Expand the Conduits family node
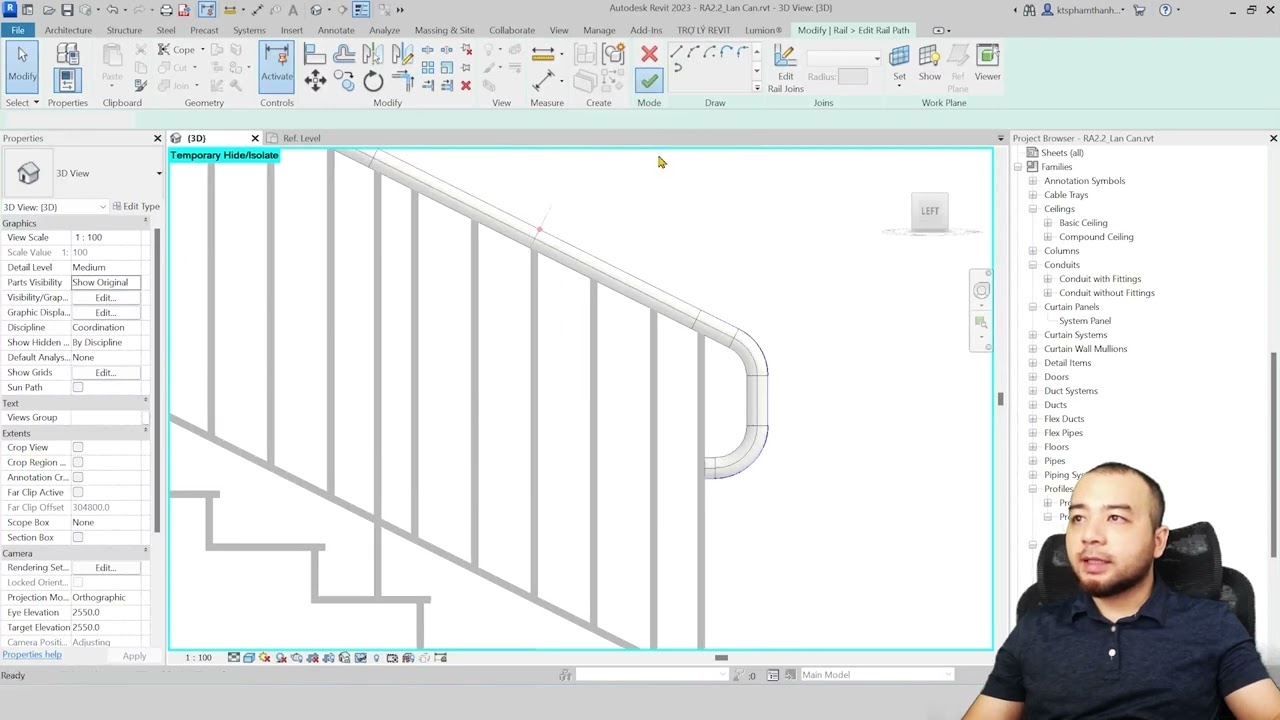Viewport: 1280px width, 720px height. tap(1033, 265)
